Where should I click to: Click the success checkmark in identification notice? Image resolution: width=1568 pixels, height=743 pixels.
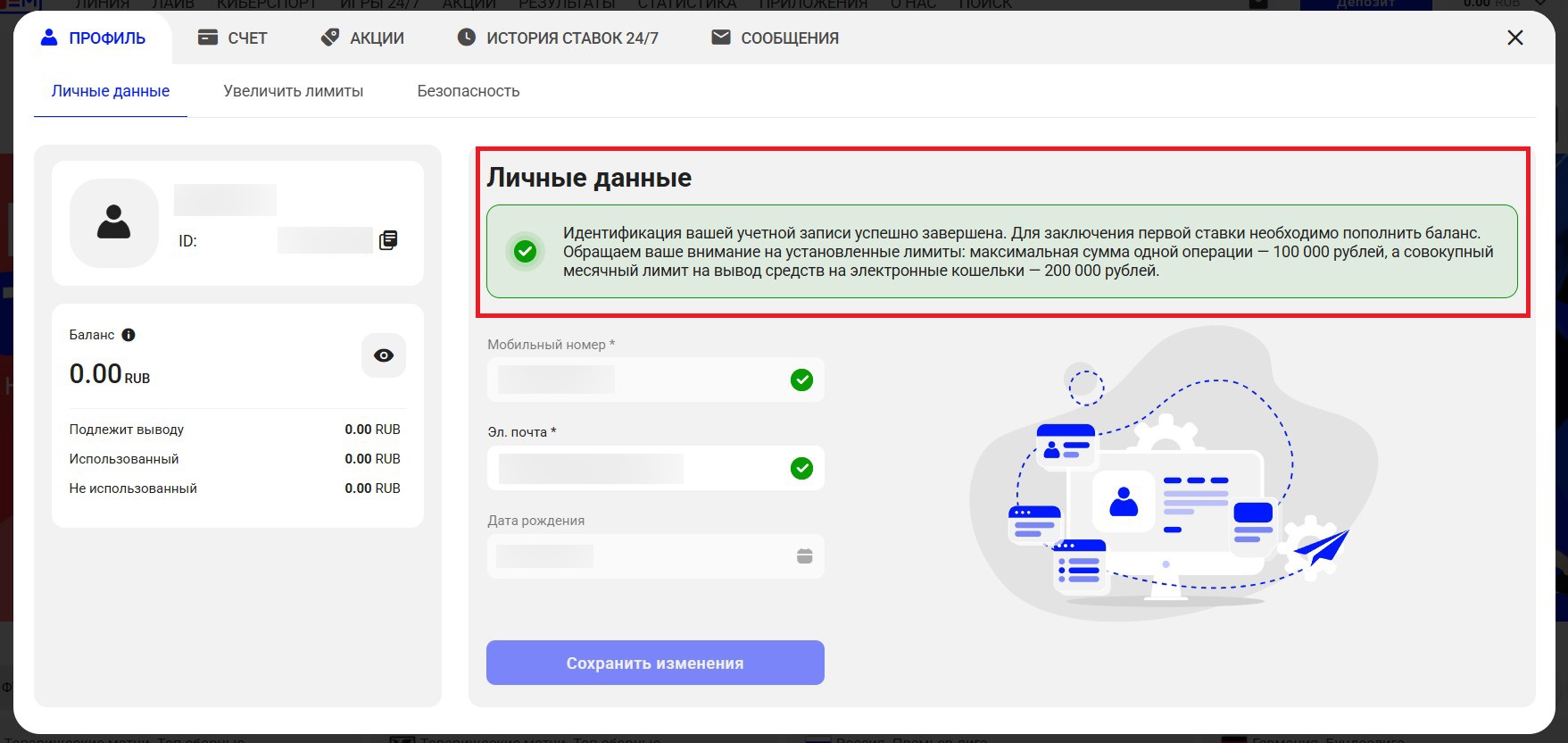[x=526, y=252]
